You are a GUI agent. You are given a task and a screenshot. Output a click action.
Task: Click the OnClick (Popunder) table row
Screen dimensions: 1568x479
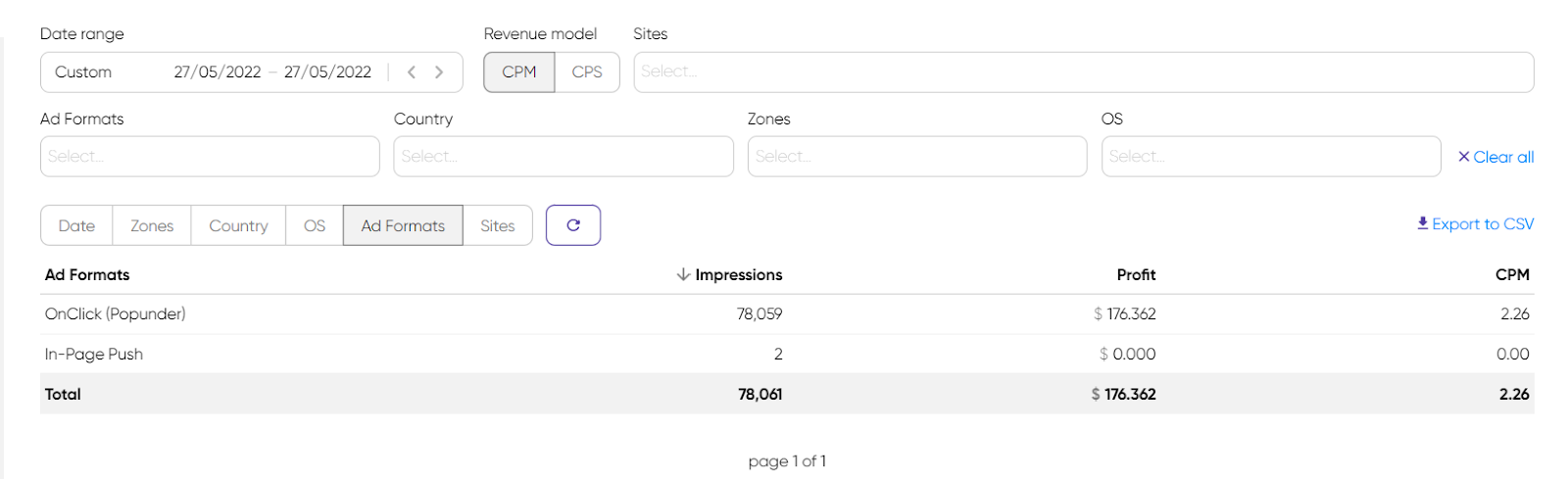[x=116, y=314]
